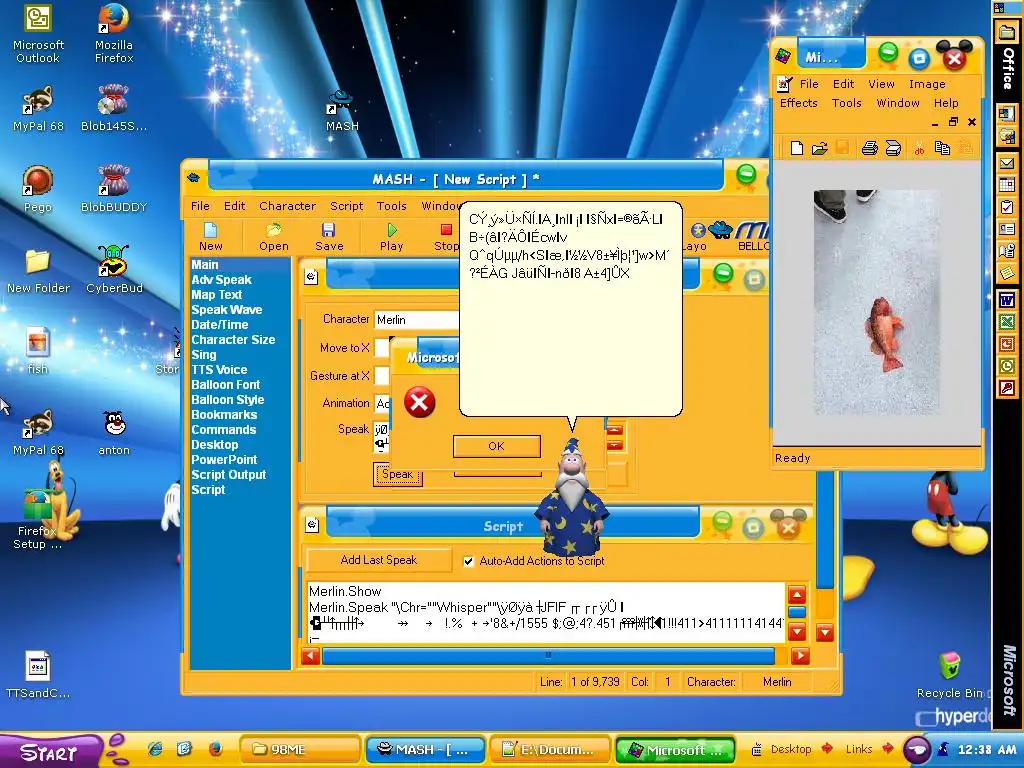Click open folder icon in image viewer toolbar

(x=819, y=148)
